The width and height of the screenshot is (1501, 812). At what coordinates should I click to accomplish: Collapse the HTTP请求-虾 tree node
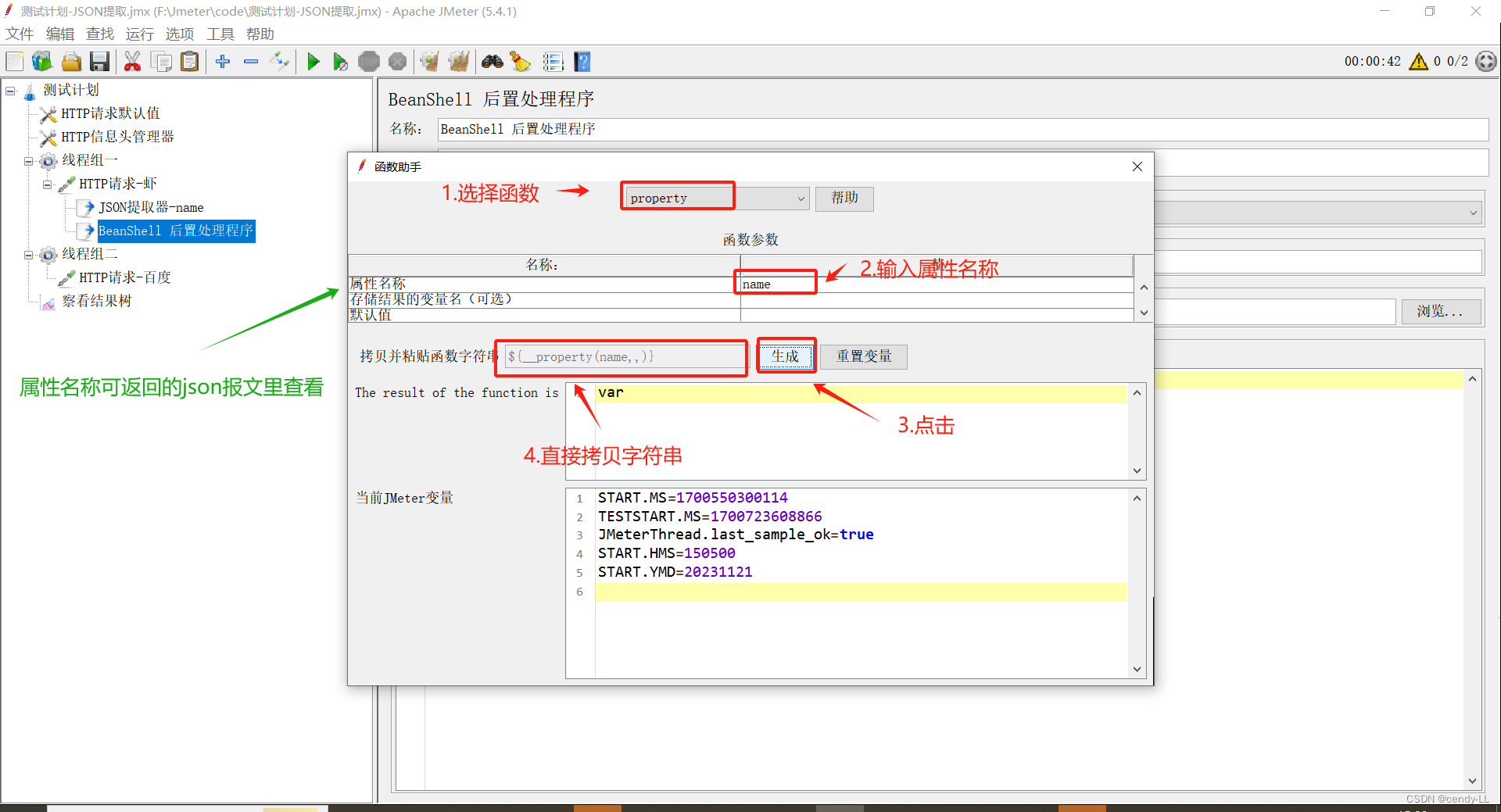tap(48, 184)
